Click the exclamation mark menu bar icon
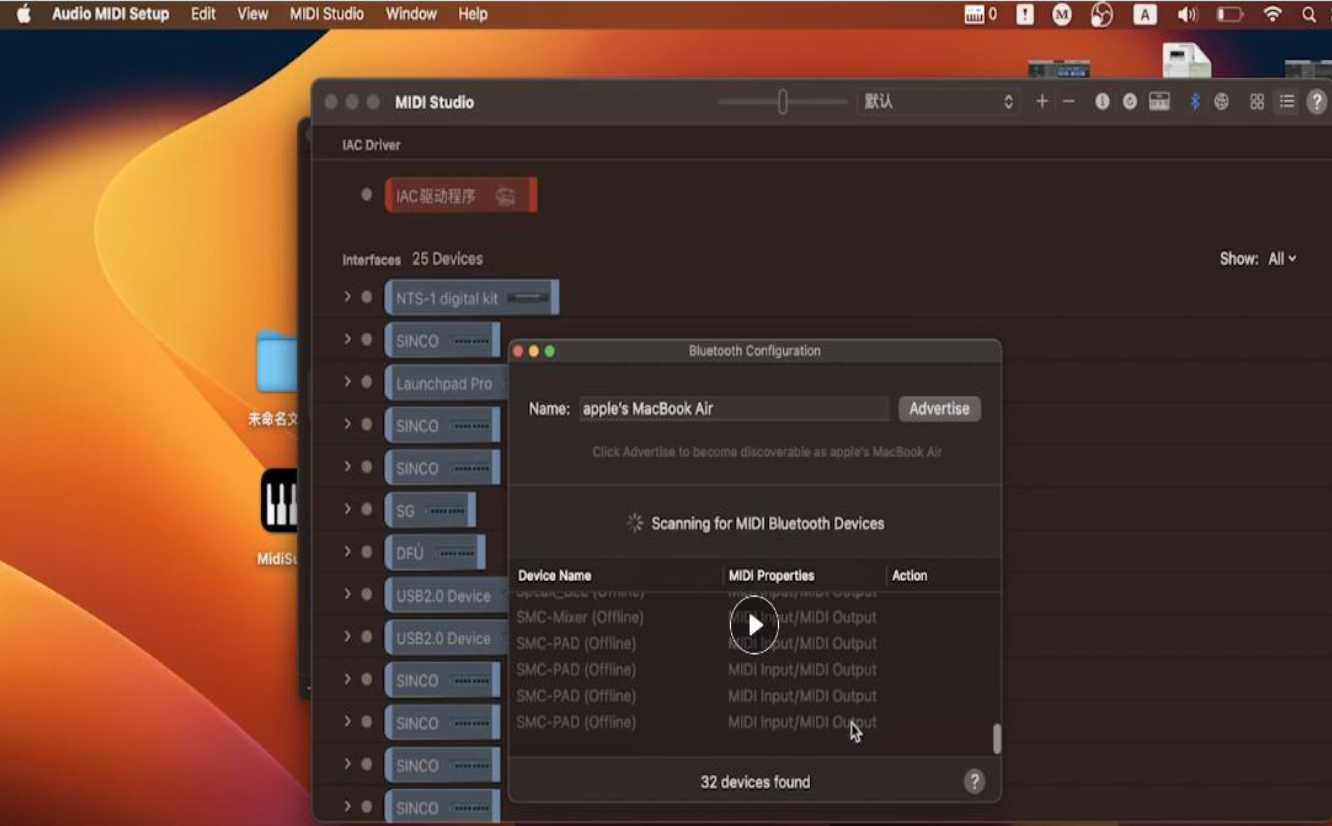The height and width of the screenshot is (826, 1332). 1025,14
